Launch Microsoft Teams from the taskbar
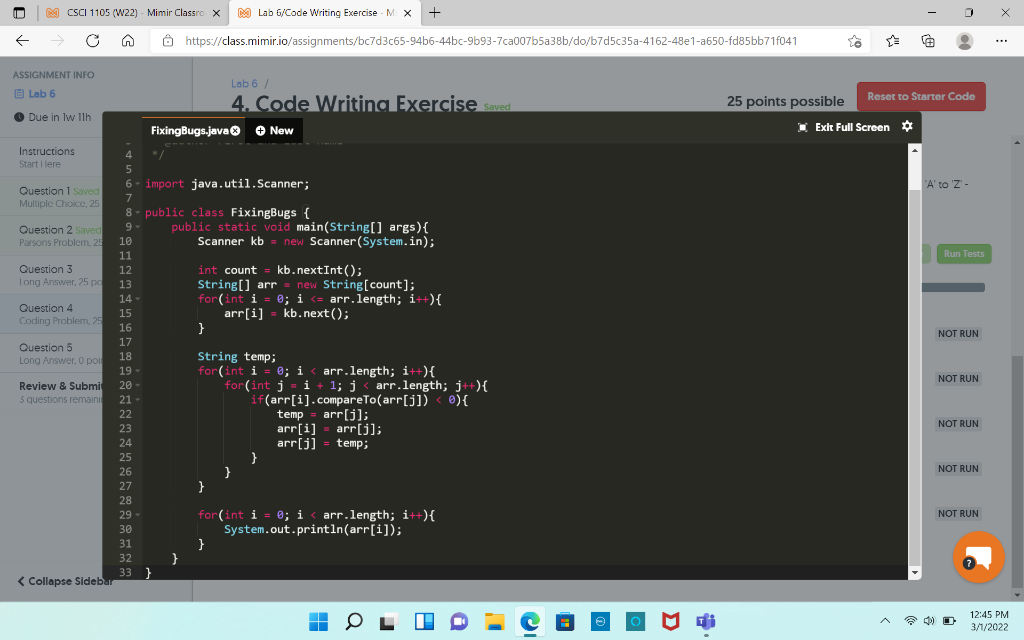Screen dimensions: 1024x640 coord(705,621)
